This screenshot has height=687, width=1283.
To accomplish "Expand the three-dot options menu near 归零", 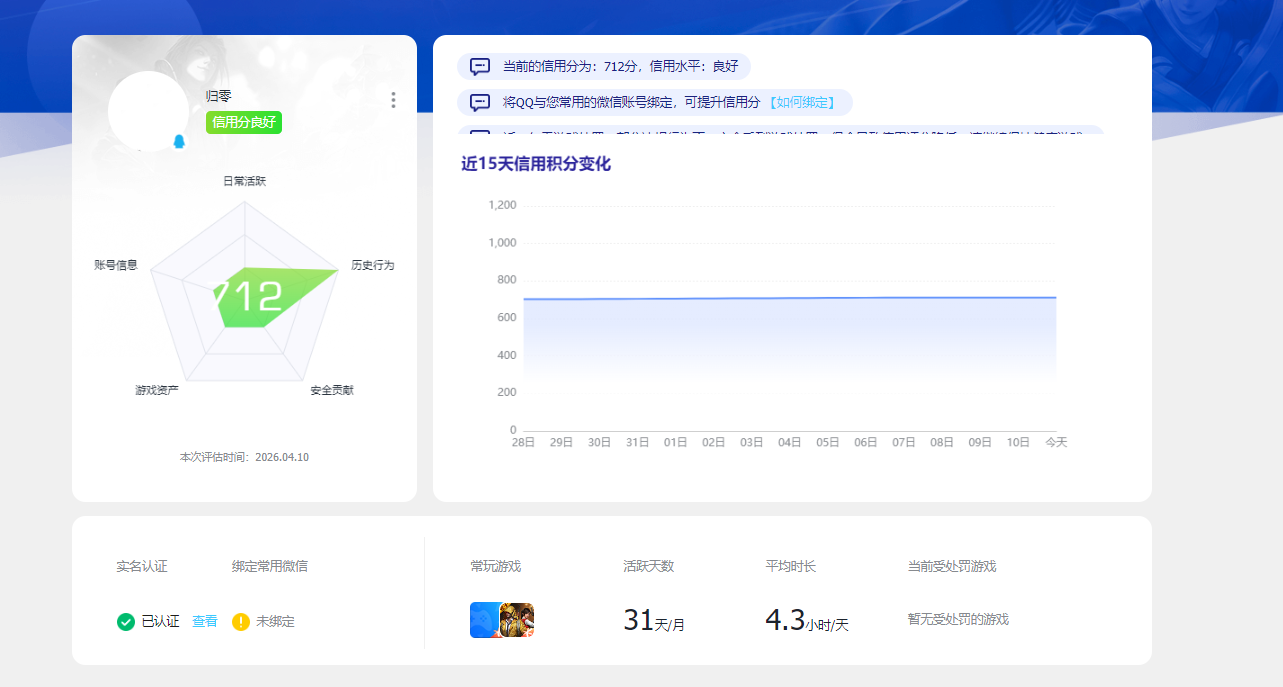I will point(393,100).
